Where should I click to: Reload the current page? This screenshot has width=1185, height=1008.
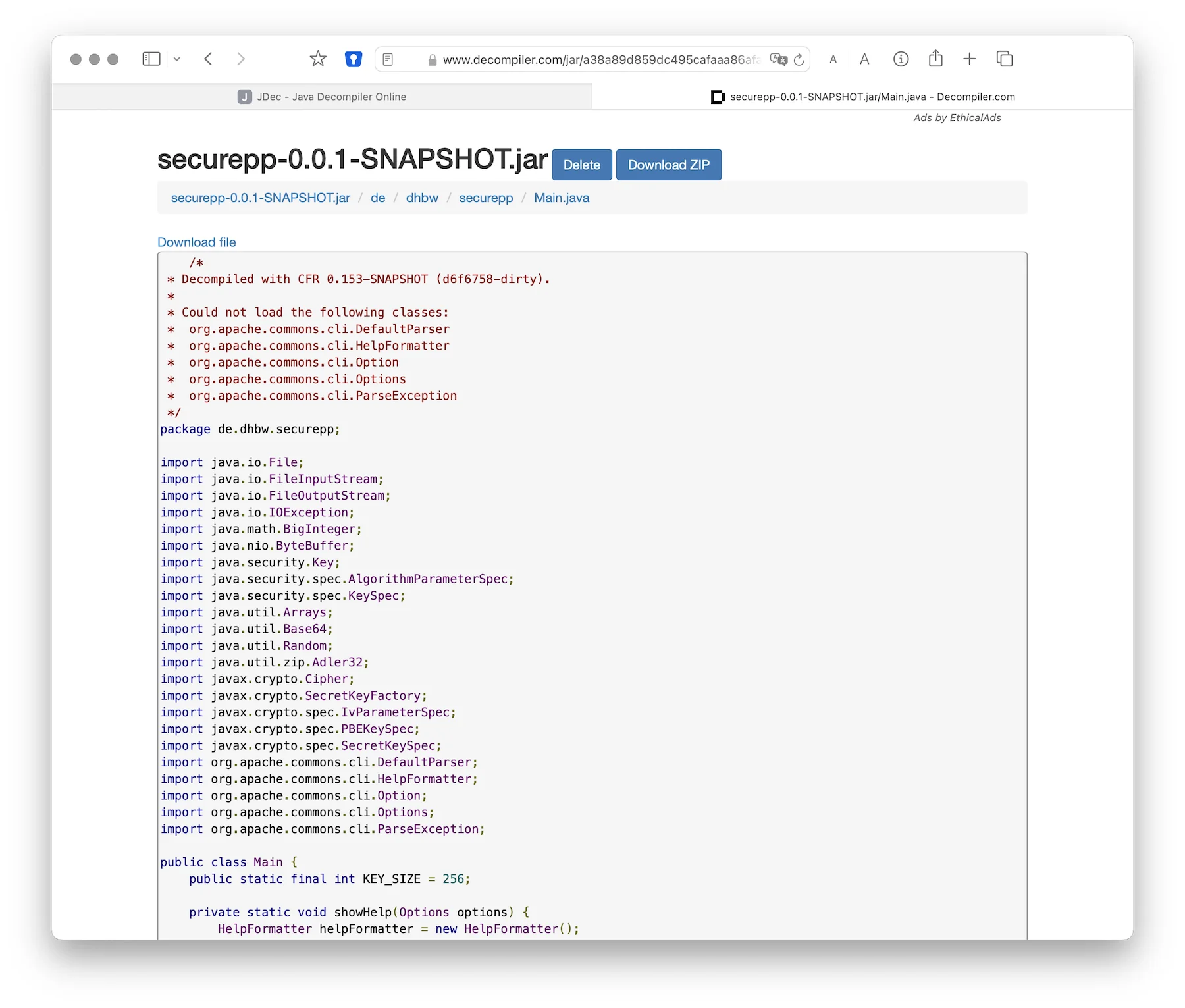pos(799,59)
